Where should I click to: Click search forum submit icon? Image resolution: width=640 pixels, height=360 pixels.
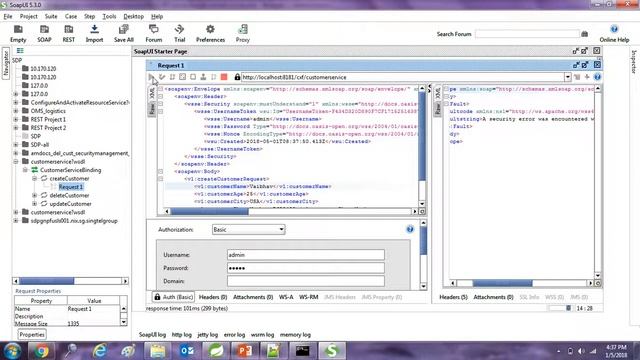click(x=584, y=34)
